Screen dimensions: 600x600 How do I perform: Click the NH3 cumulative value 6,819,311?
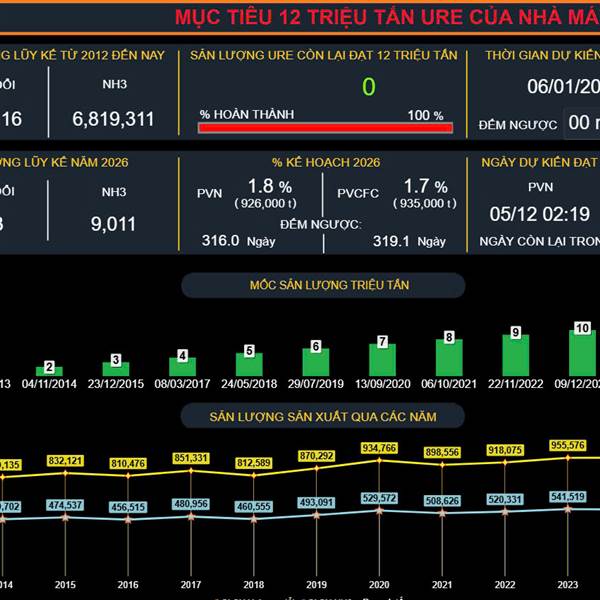[x=113, y=119]
